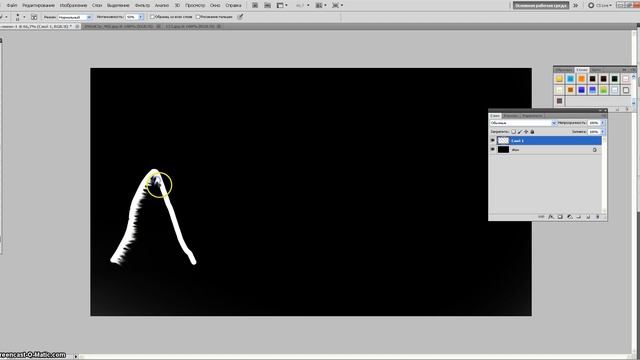The image size is (640, 360).
Task: Collapse the Layers panel with double-arrow
Action: [600, 111]
